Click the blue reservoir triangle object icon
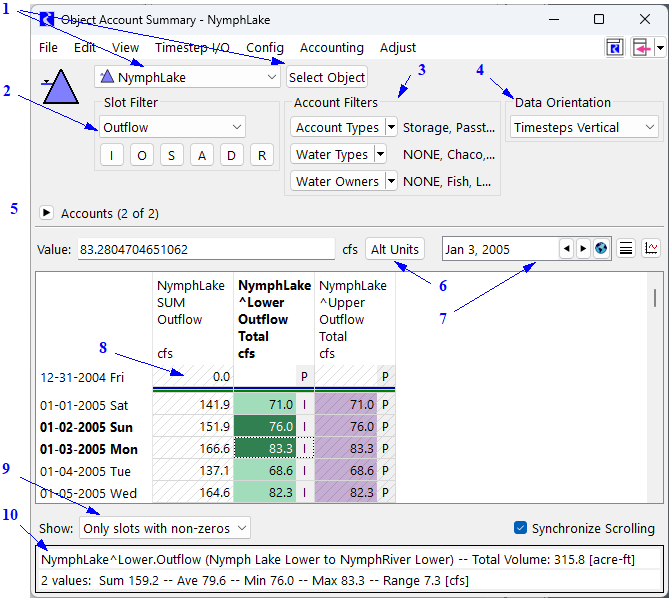The image size is (670, 600). [63, 87]
